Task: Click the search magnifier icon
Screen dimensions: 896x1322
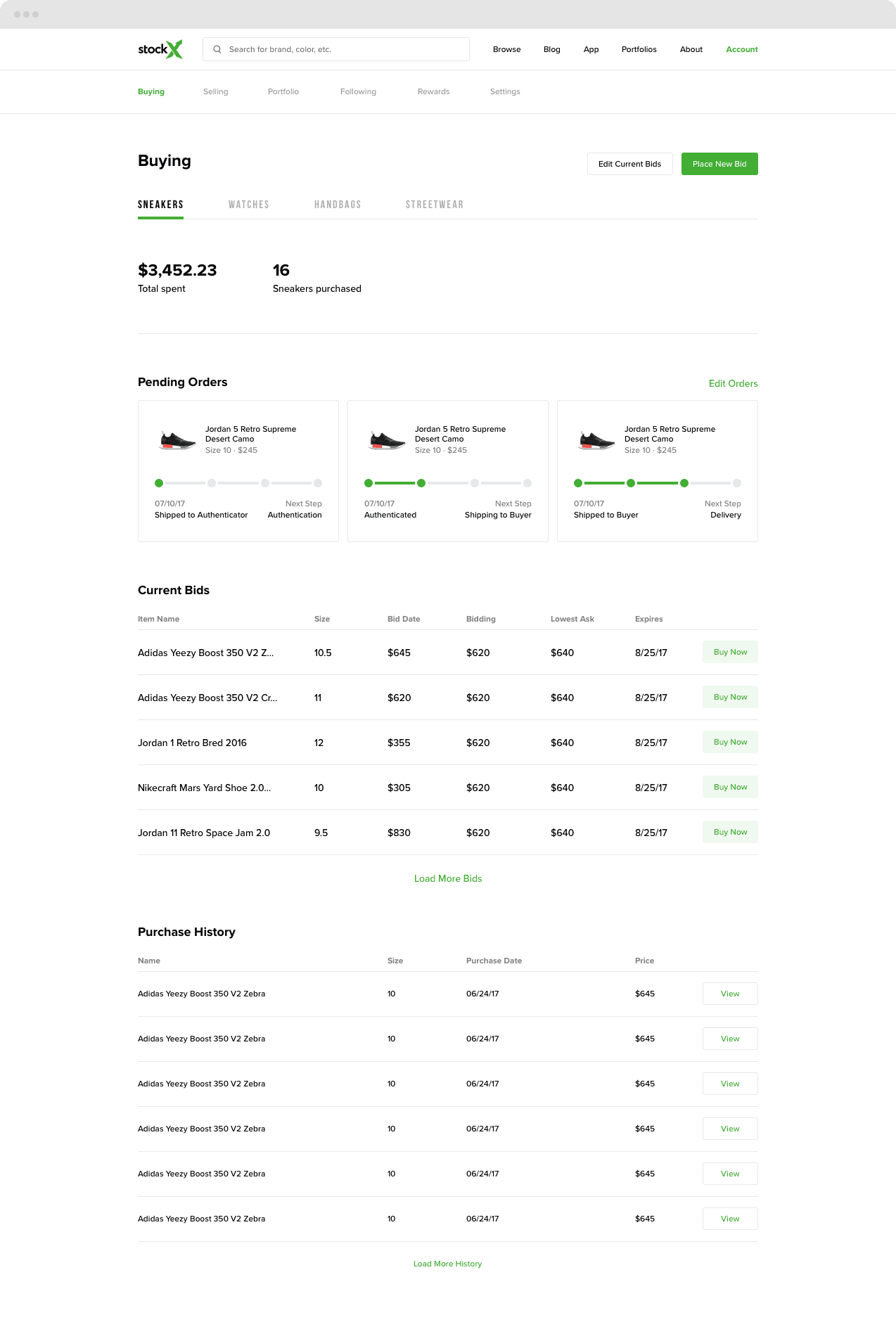Action: tap(217, 49)
